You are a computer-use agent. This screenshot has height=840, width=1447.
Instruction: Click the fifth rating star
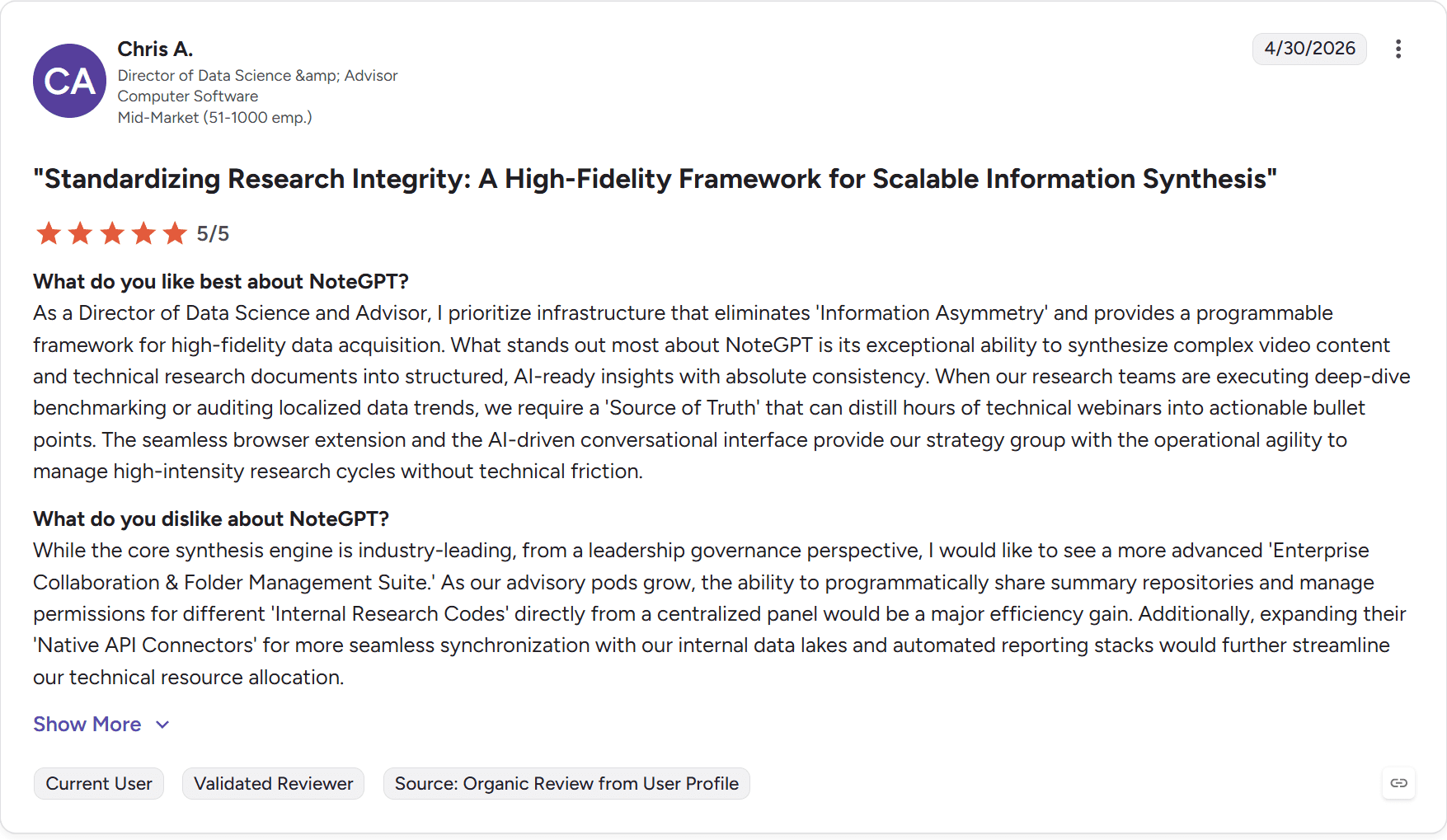pyautogui.click(x=175, y=233)
